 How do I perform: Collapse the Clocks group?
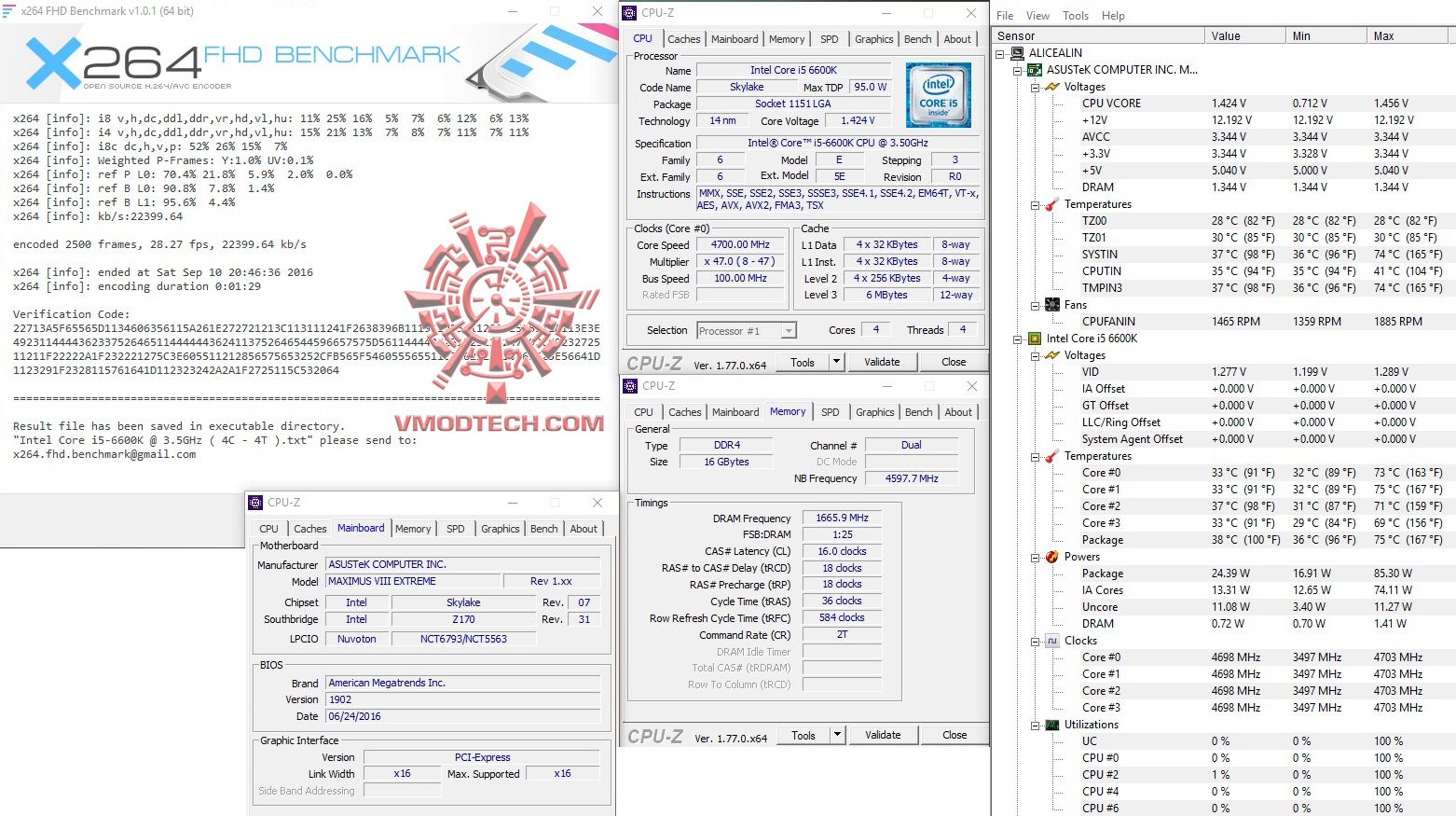pos(1035,642)
